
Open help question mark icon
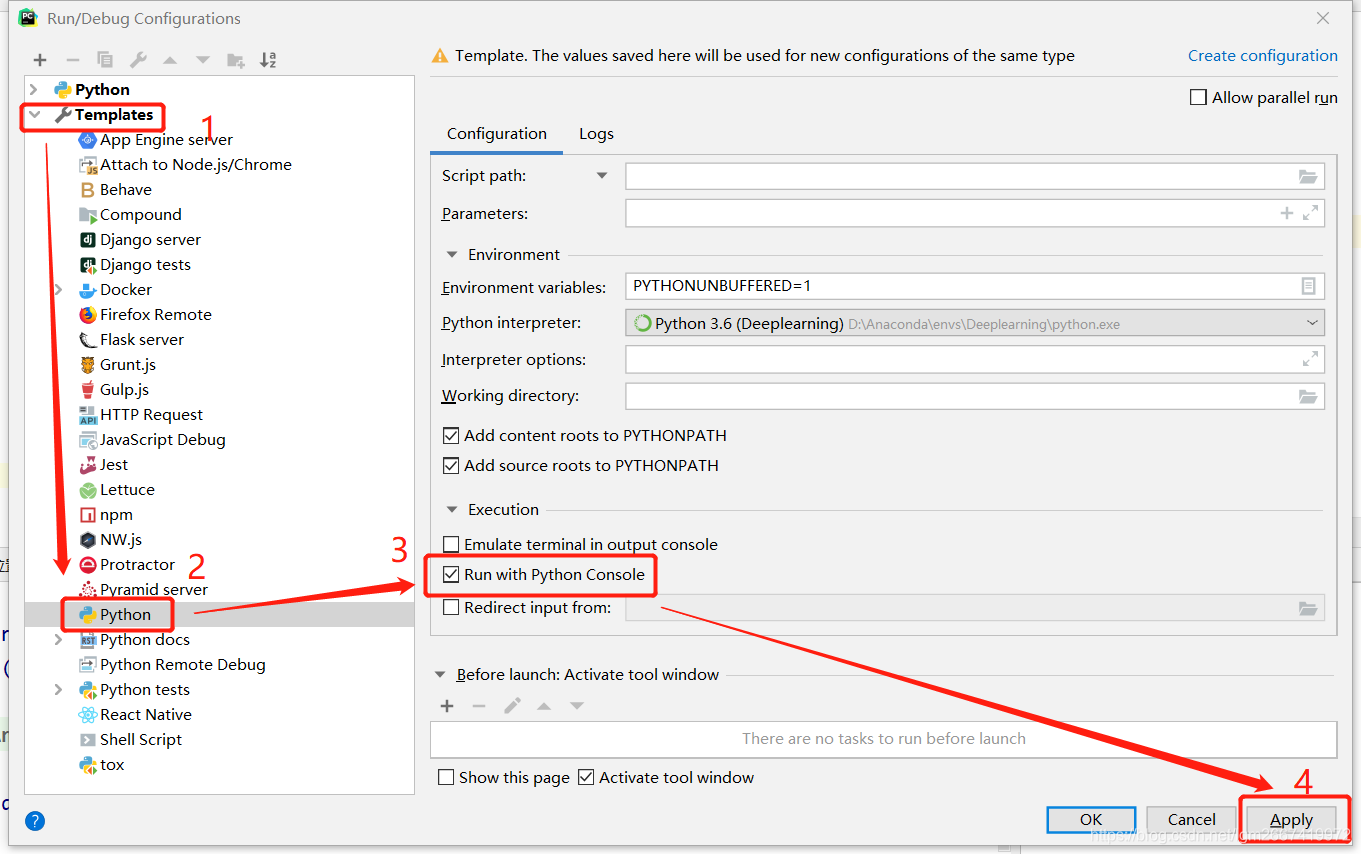point(35,821)
